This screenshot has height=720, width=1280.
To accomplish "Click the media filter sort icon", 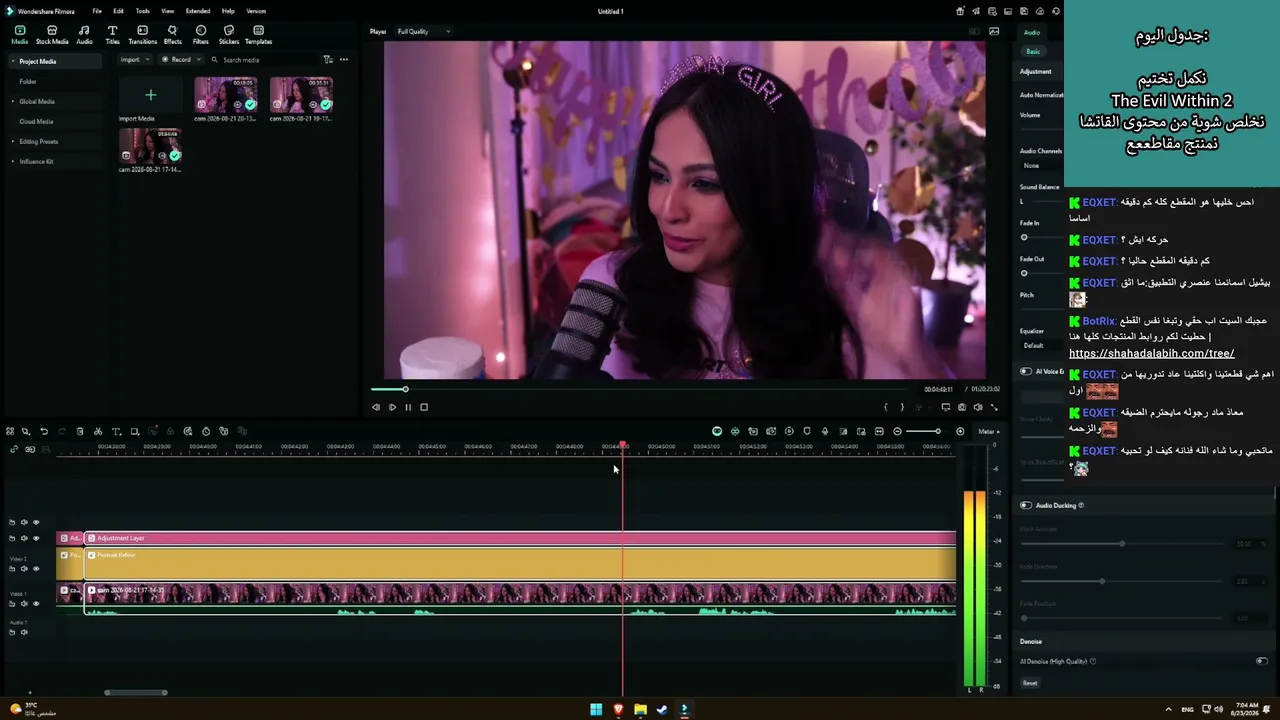I will tap(328, 59).
